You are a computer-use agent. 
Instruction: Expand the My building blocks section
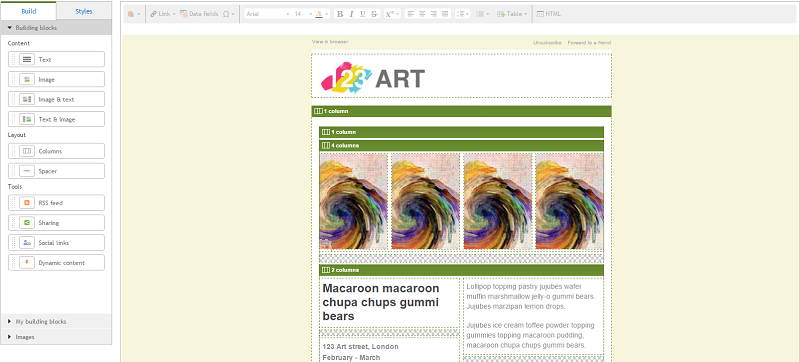56,322
